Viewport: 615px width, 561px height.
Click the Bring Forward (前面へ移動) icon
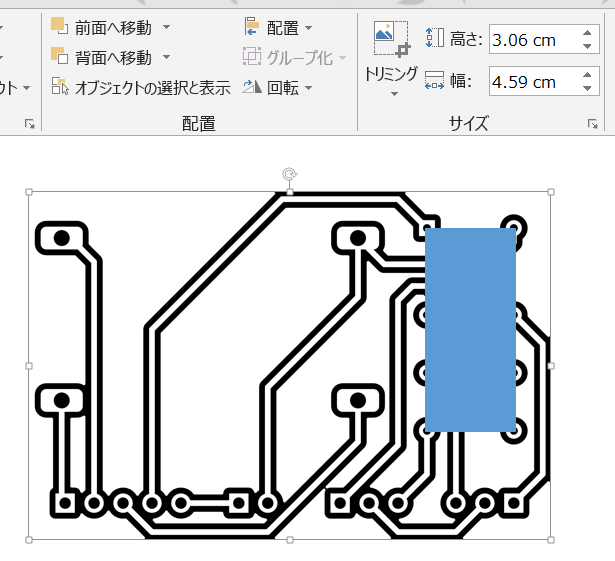point(59,26)
